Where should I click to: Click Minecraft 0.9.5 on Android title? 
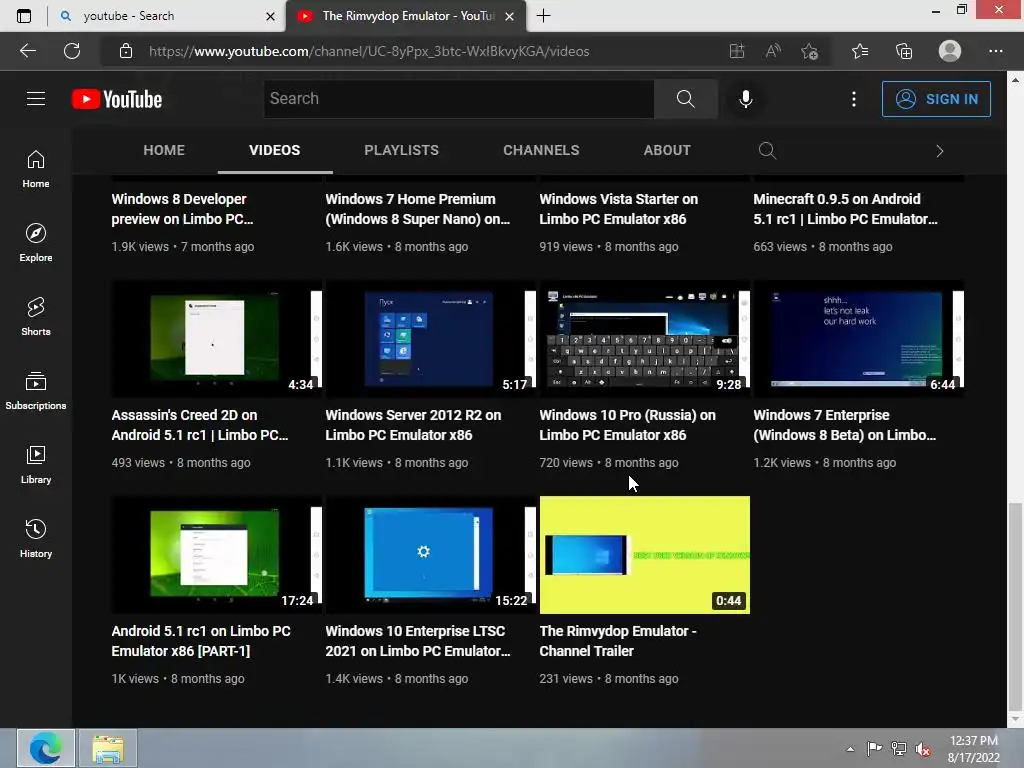[x=846, y=209]
